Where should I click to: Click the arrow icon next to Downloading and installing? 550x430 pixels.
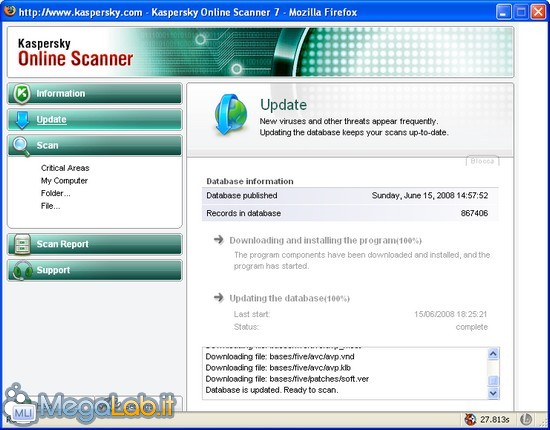click(219, 240)
